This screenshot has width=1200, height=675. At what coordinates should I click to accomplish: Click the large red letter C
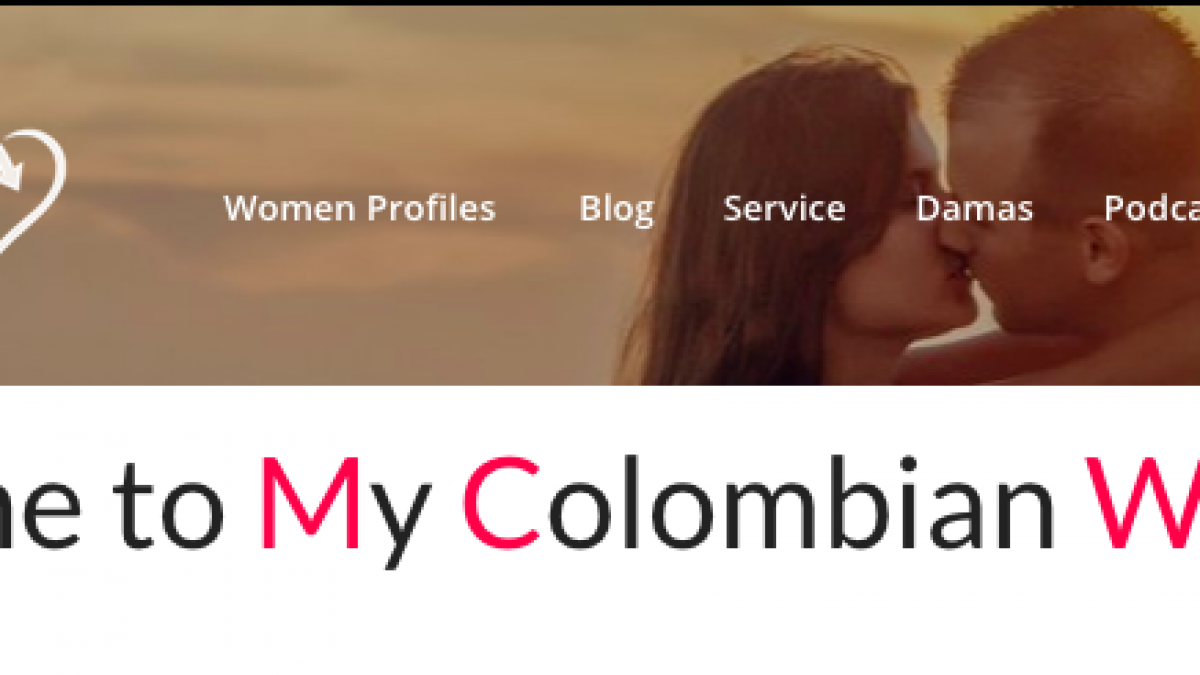[x=502, y=504]
